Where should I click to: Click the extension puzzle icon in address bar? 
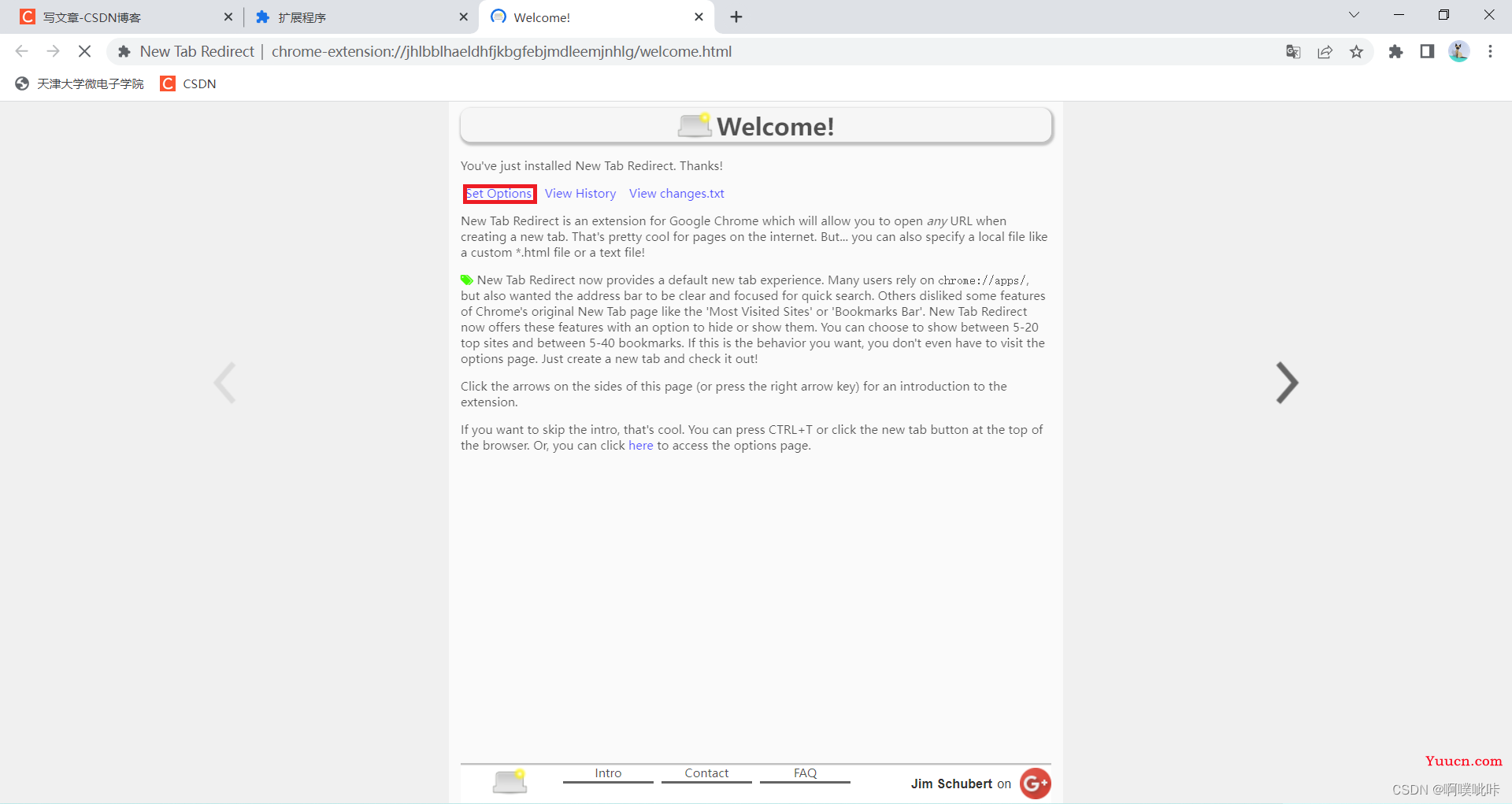click(x=124, y=51)
